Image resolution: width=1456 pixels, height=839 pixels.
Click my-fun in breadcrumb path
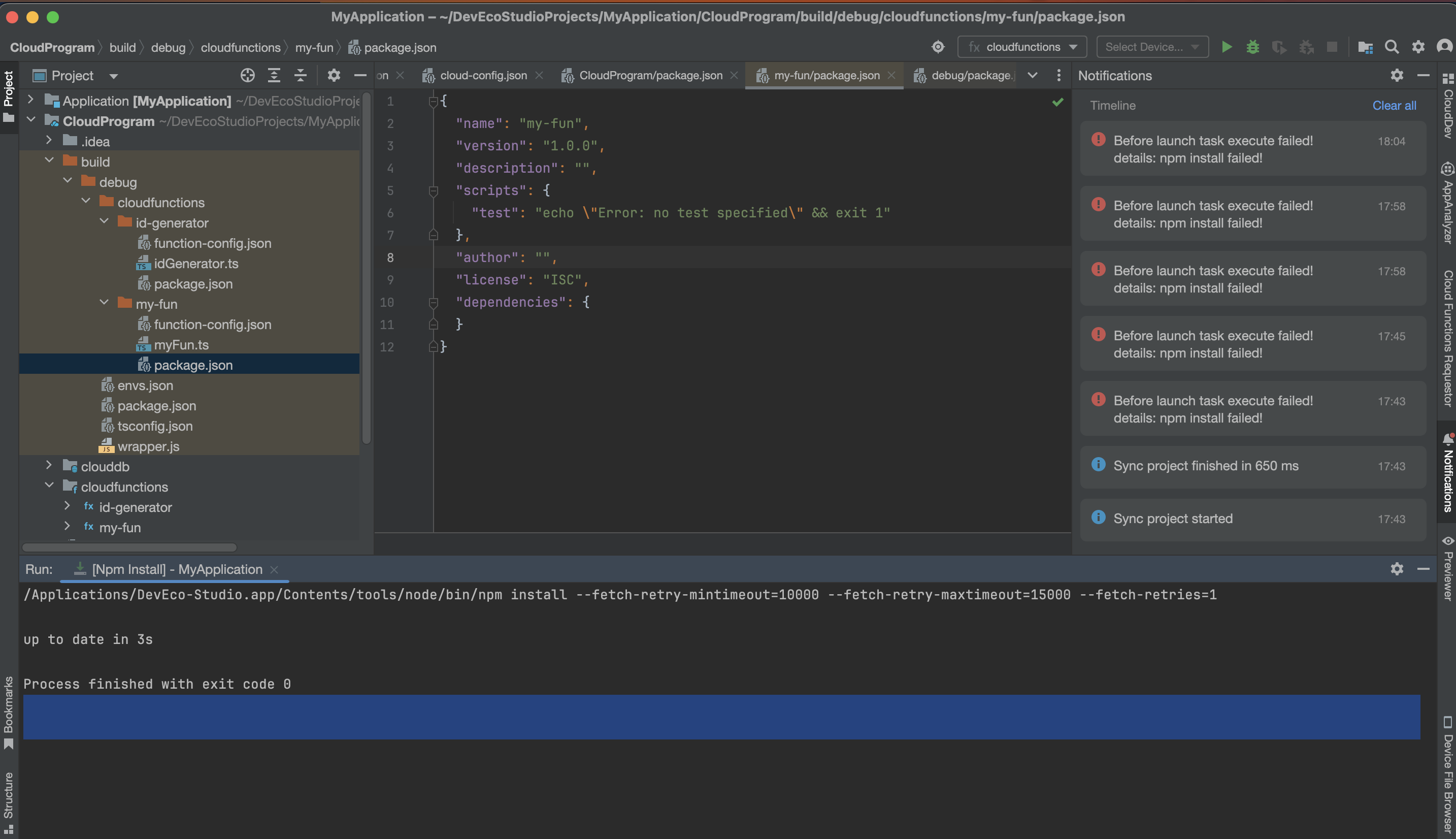pyautogui.click(x=314, y=47)
